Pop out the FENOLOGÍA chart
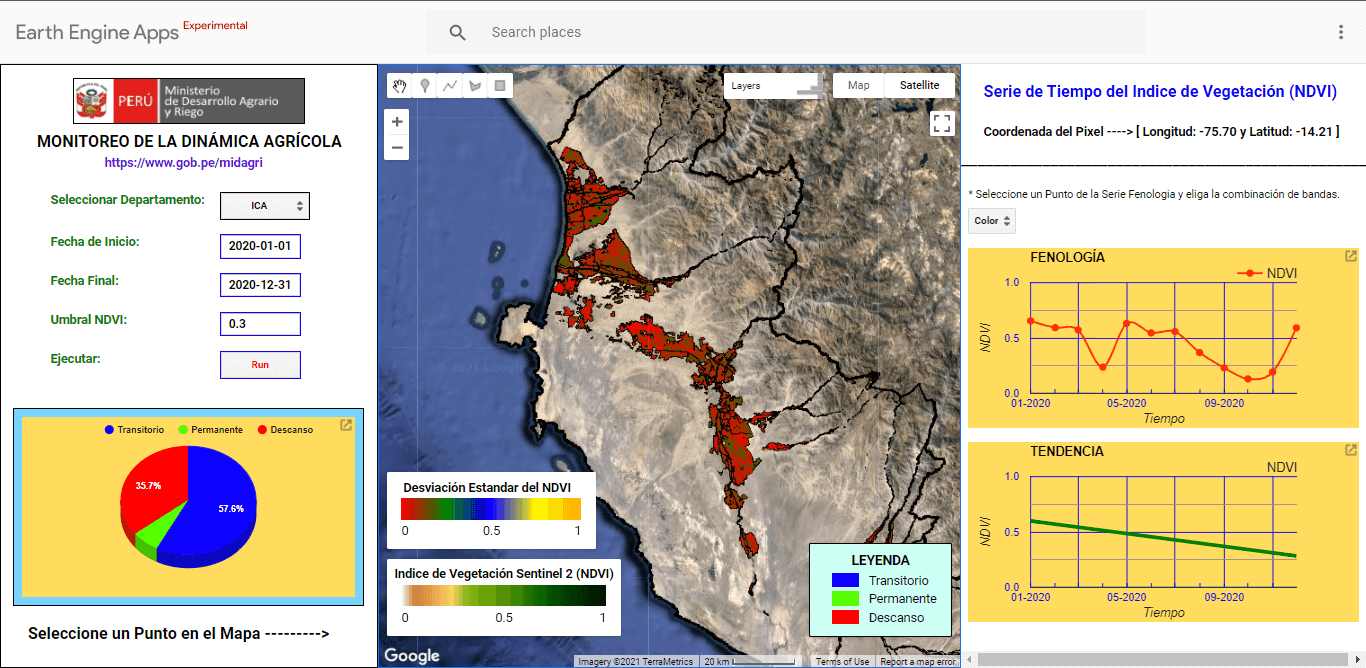 [1350, 257]
